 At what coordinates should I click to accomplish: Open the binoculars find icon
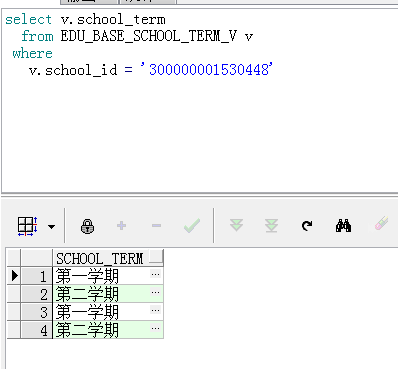point(343,226)
